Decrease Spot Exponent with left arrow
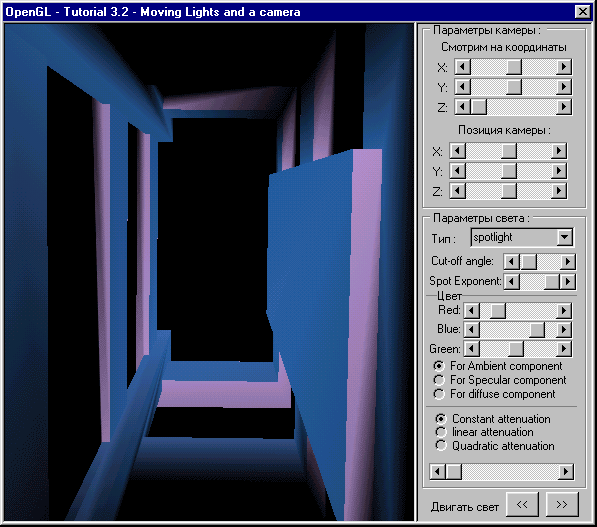The image size is (597, 527). coord(511,282)
